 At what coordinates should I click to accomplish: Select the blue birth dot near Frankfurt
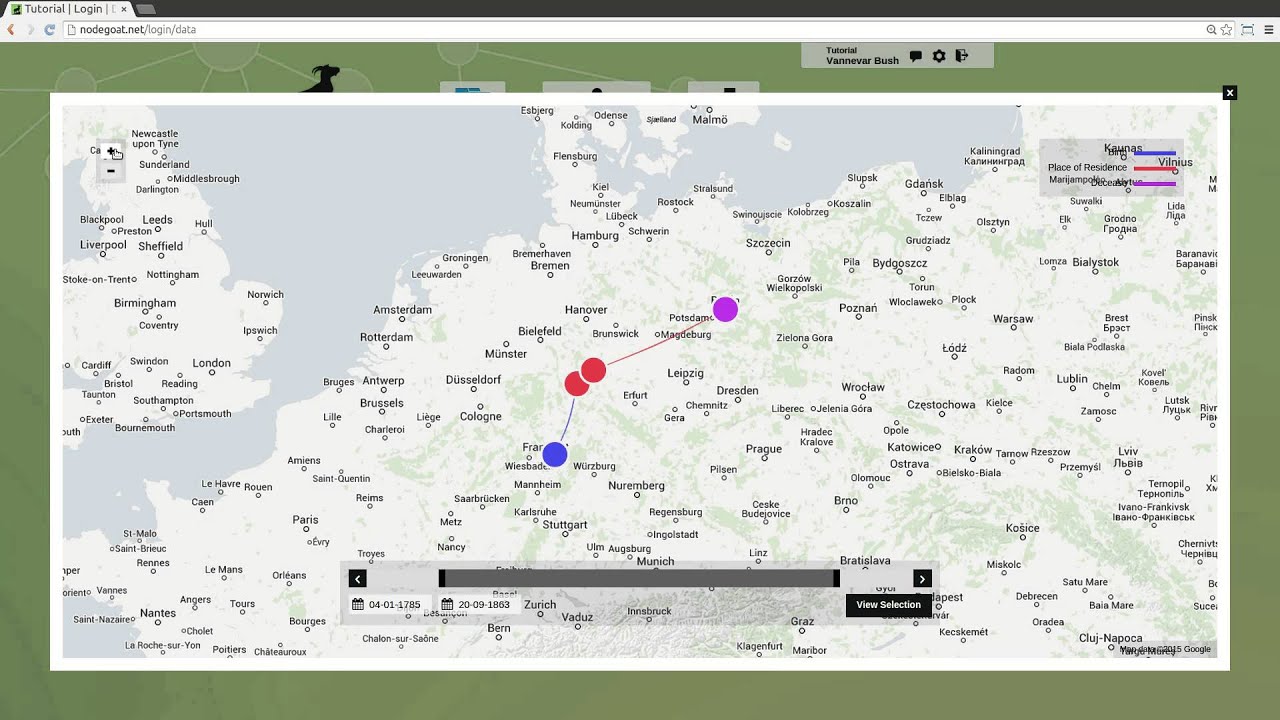pos(555,455)
